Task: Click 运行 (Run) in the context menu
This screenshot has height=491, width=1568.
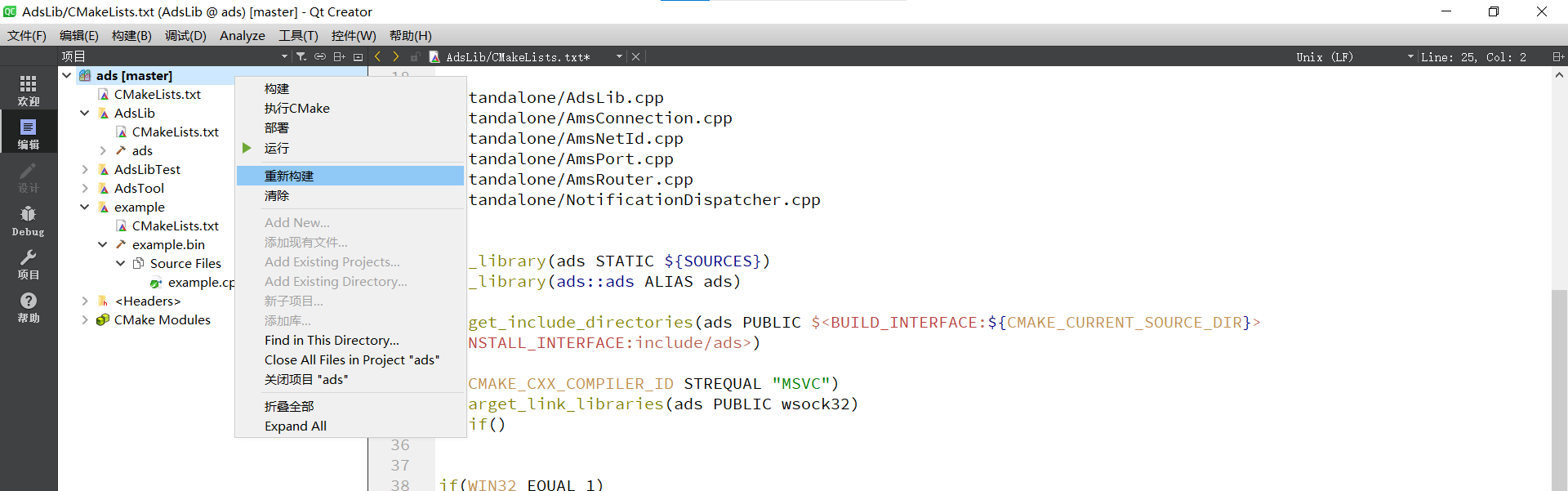Action: click(276, 148)
